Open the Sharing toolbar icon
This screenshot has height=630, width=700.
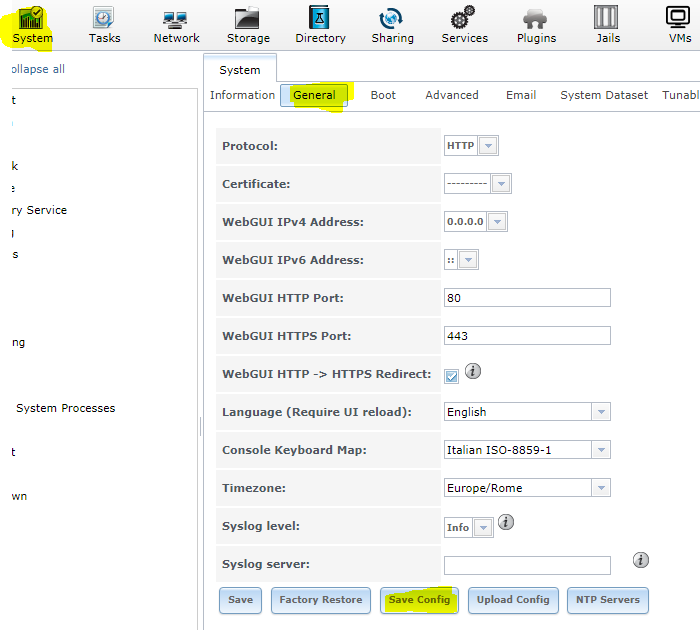(392, 25)
